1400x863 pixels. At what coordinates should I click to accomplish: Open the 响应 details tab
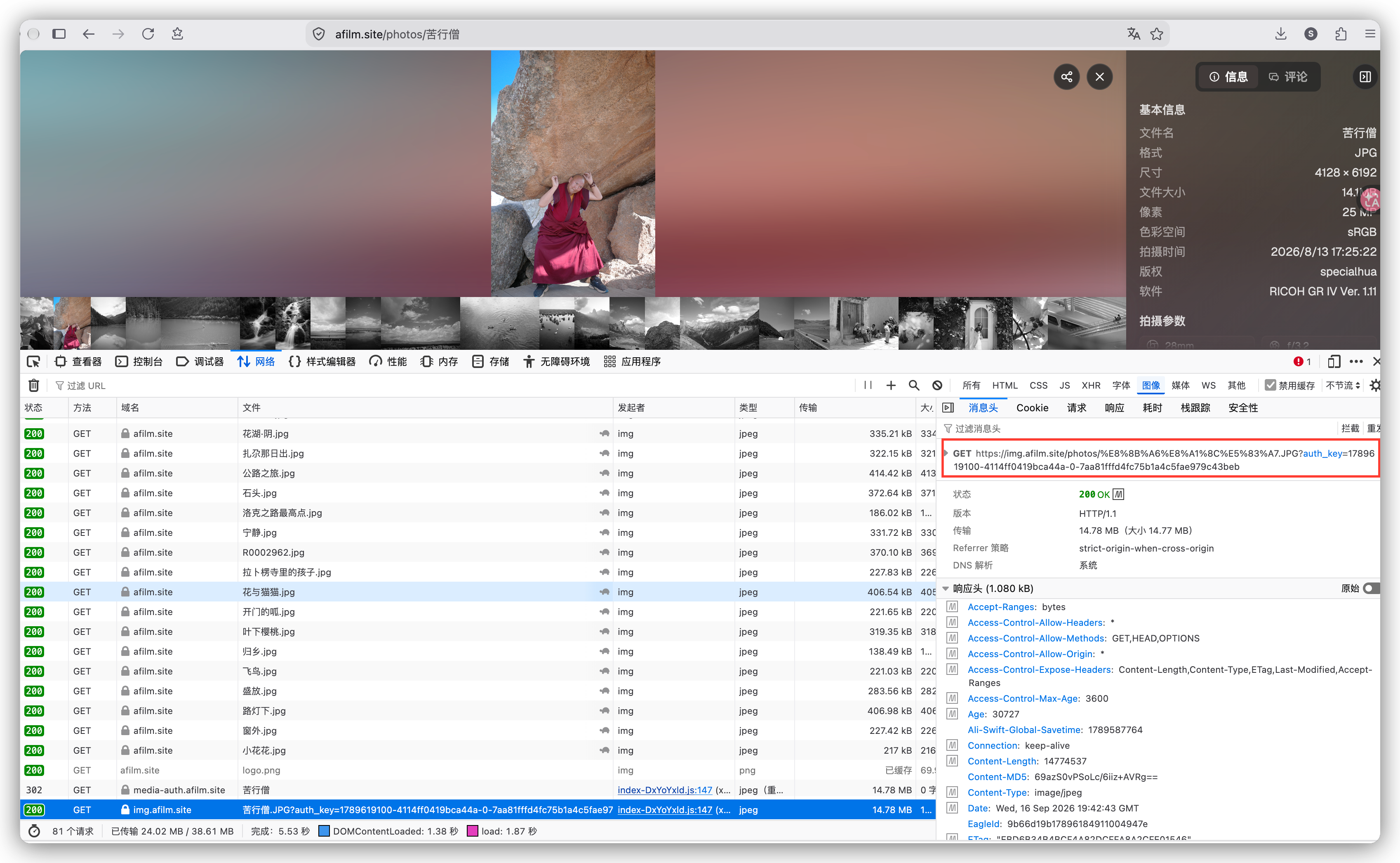tap(1114, 408)
